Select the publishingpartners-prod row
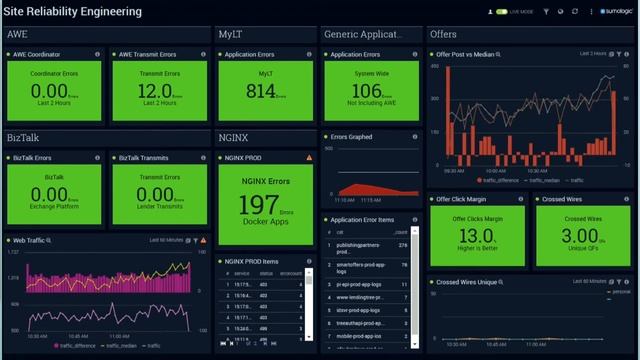Image resolution: width=640 pixels, height=360 pixels. click(367, 248)
